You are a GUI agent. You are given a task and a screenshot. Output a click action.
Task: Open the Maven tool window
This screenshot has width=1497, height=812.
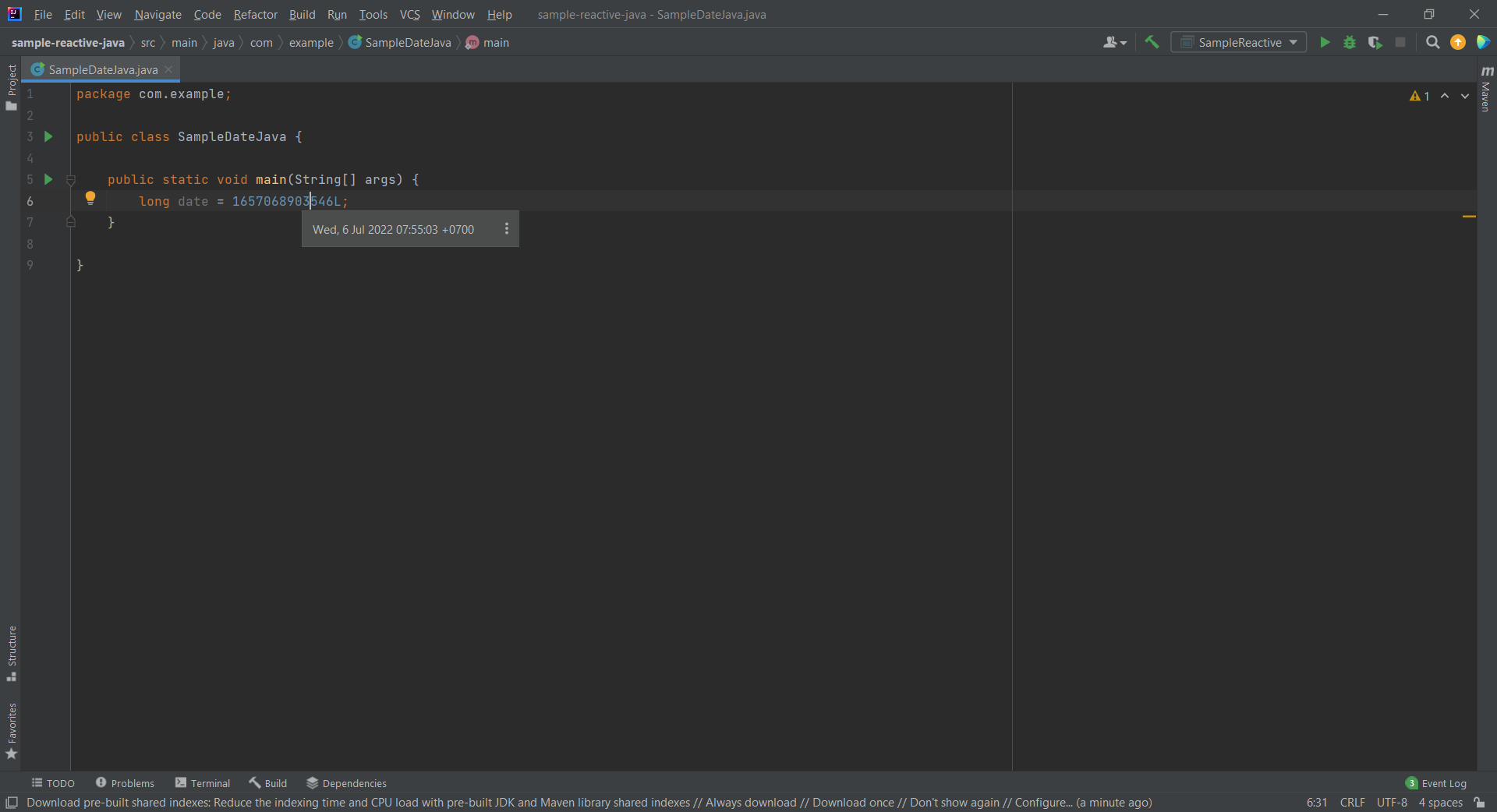(1487, 88)
